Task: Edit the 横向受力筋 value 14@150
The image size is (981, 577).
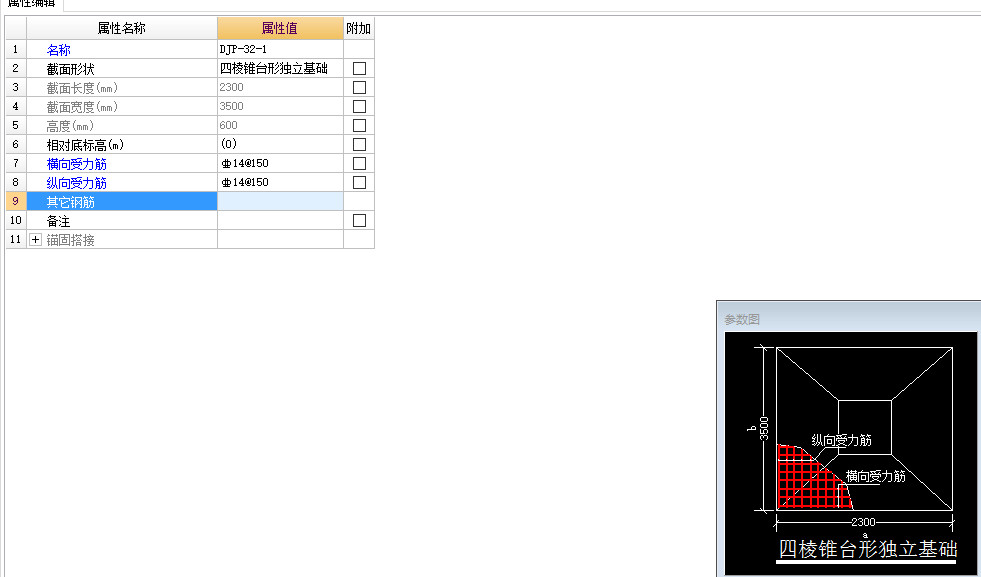Action: pyautogui.click(x=280, y=163)
